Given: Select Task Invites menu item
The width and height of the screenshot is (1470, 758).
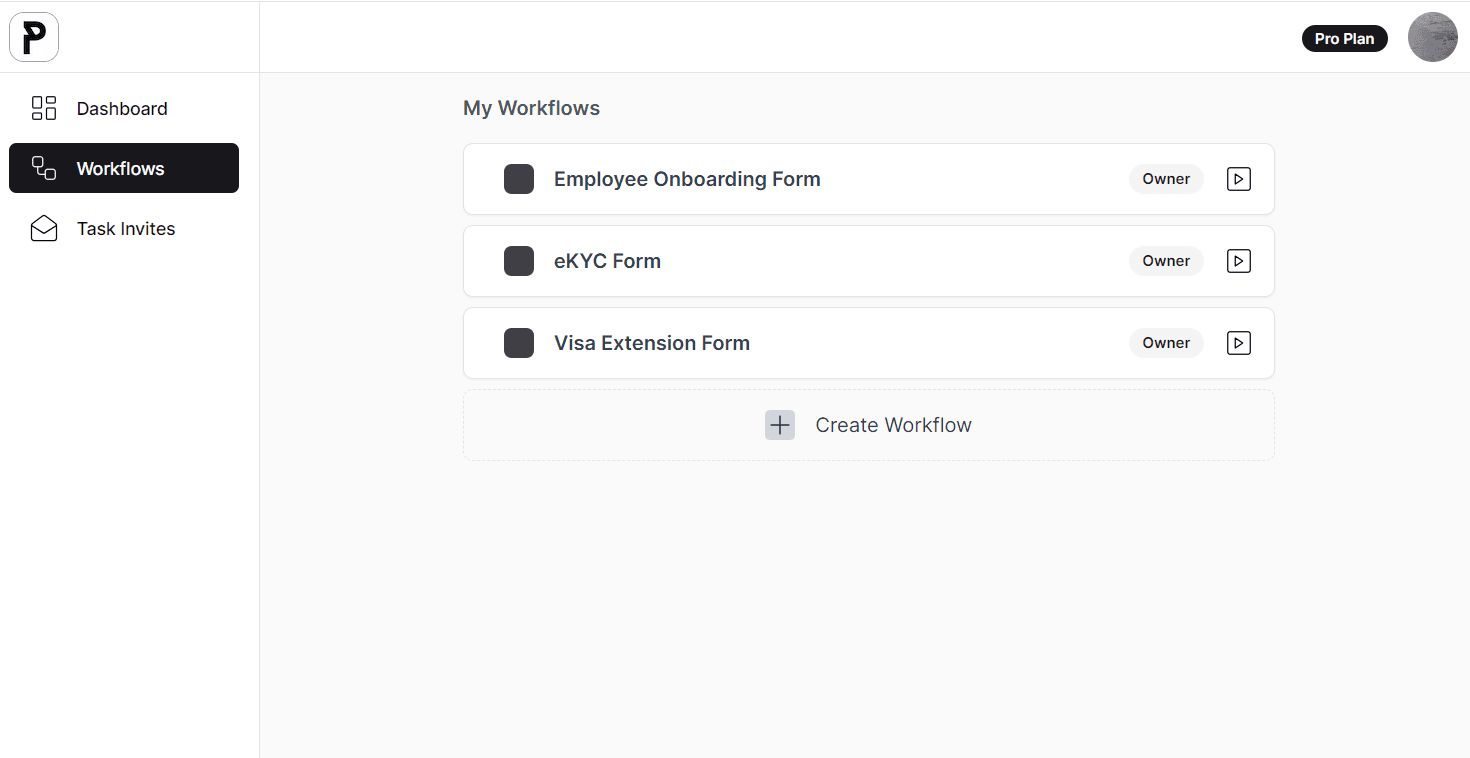Looking at the screenshot, I should tap(124, 229).
